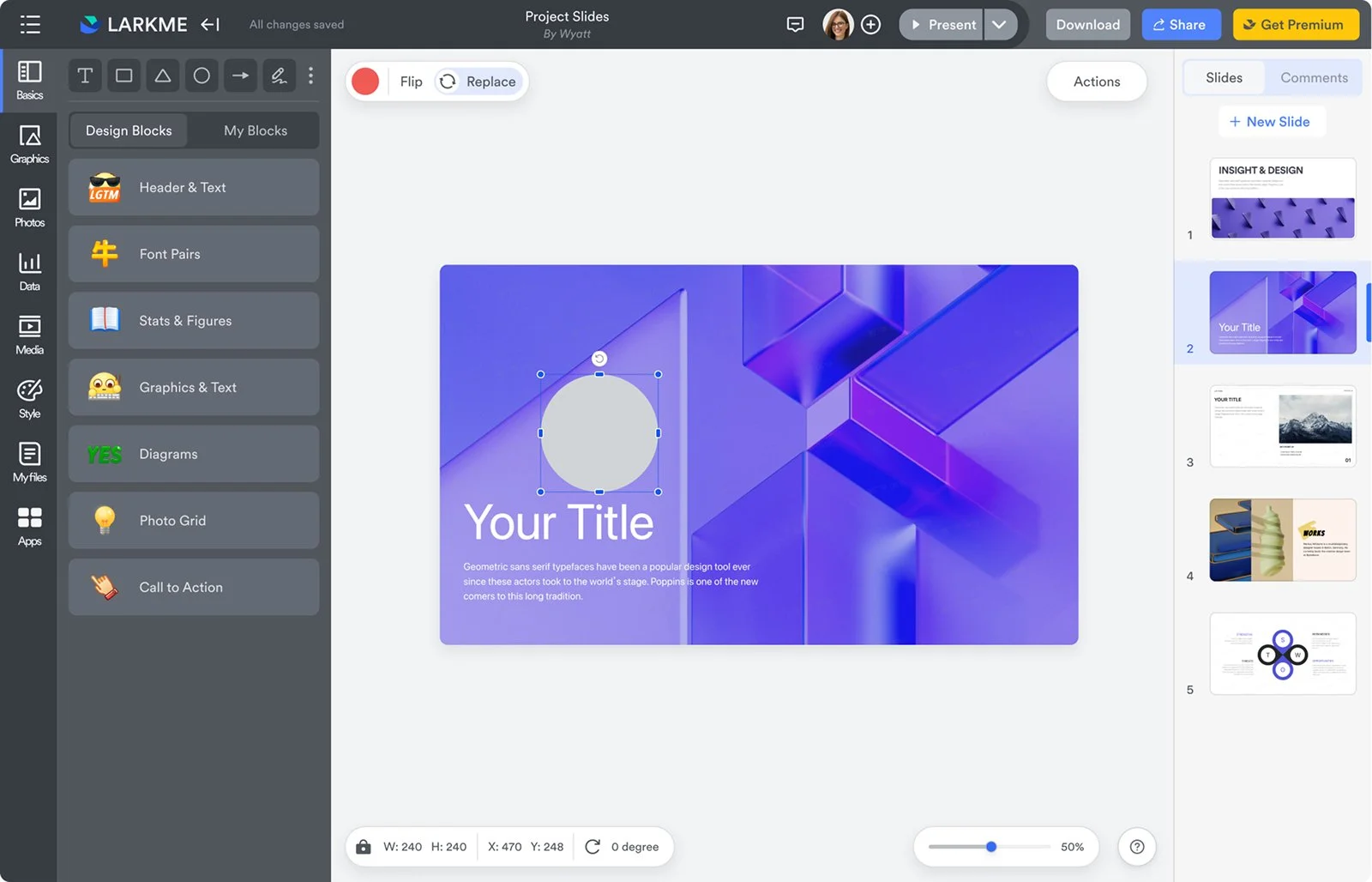Switch to Design Blocks tab
This screenshot has width=1372, height=882.
pyautogui.click(x=129, y=130)
